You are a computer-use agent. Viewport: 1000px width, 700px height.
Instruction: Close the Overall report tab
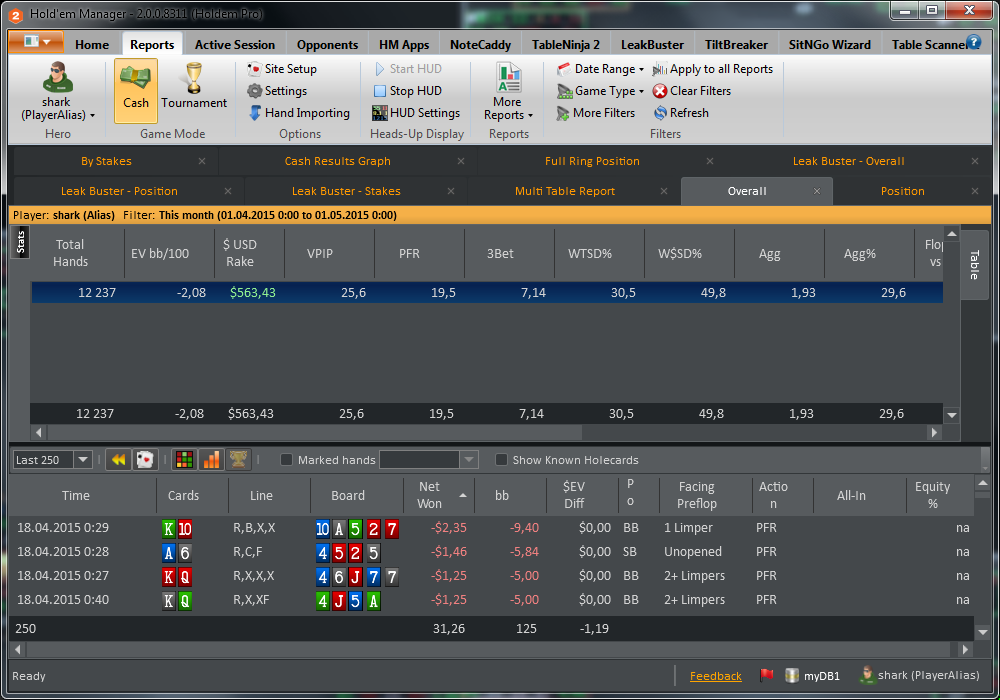817,191
